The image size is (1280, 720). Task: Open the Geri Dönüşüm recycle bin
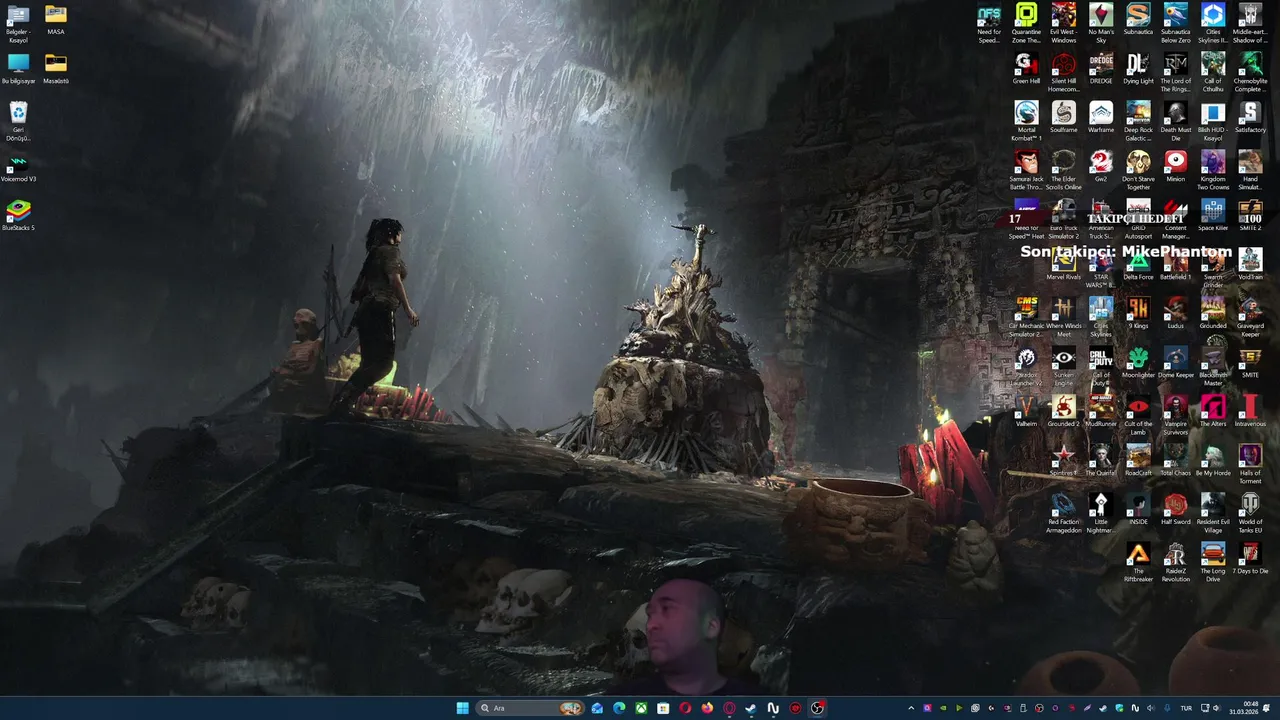[x=18, y=120]
